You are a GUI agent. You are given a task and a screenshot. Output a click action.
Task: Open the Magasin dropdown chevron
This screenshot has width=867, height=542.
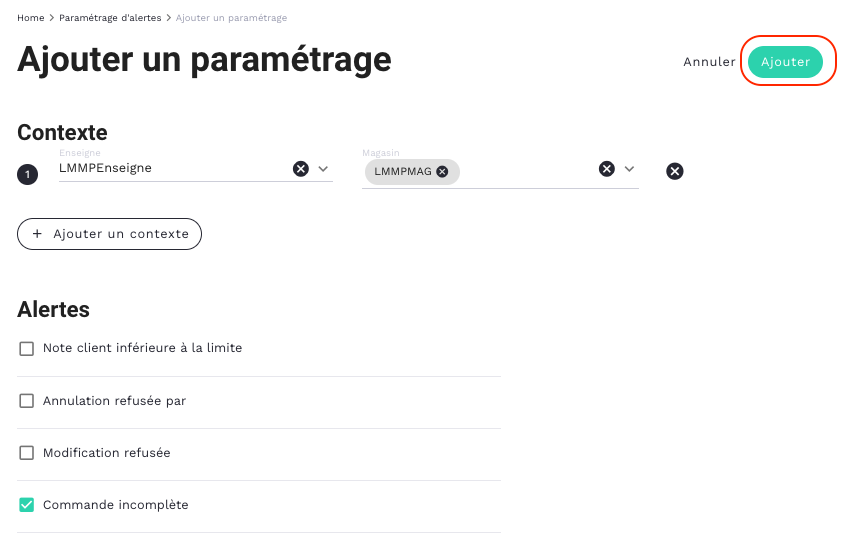(629, 169)
